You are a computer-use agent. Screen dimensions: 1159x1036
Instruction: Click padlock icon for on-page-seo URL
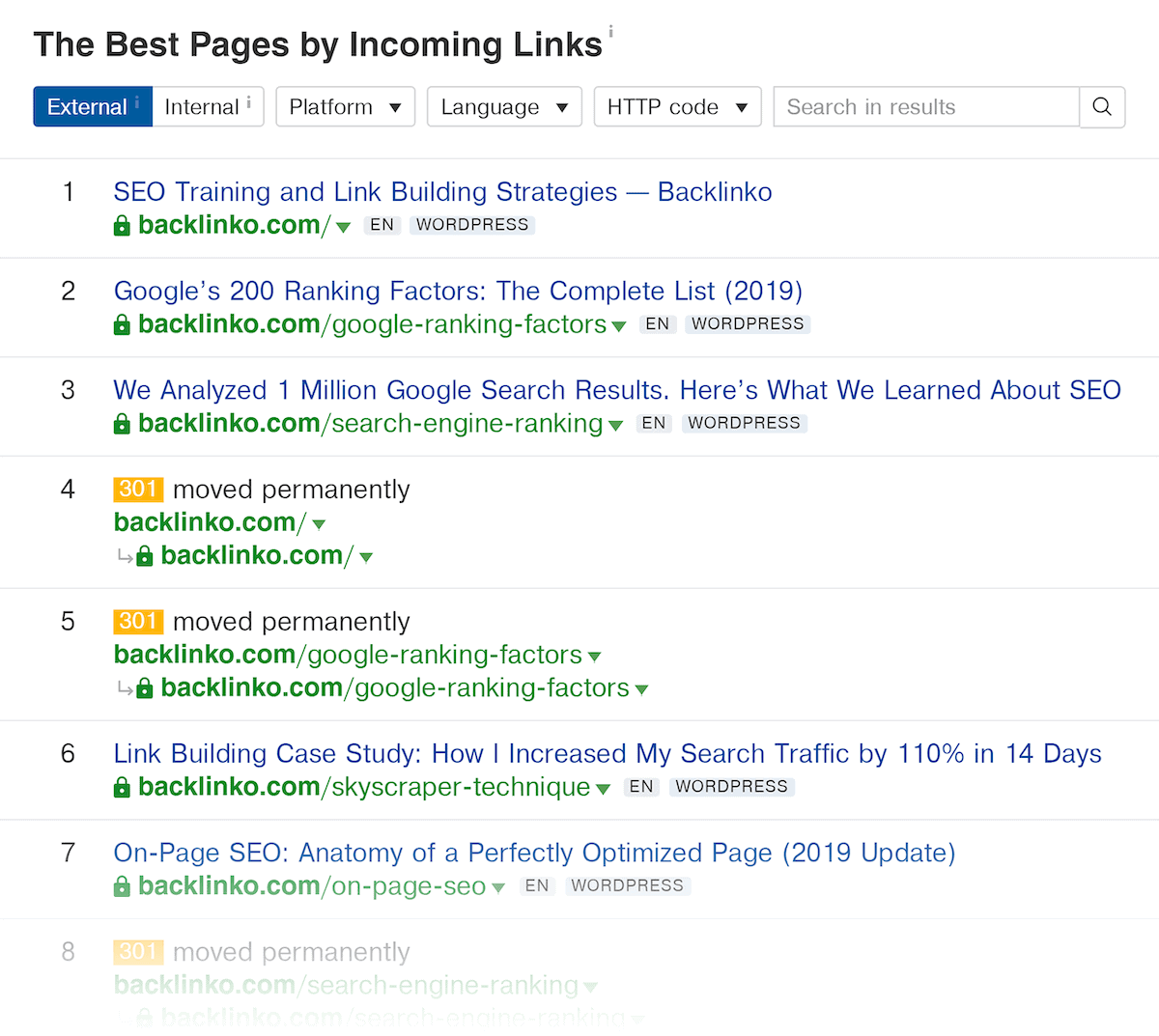coord(122,886)
